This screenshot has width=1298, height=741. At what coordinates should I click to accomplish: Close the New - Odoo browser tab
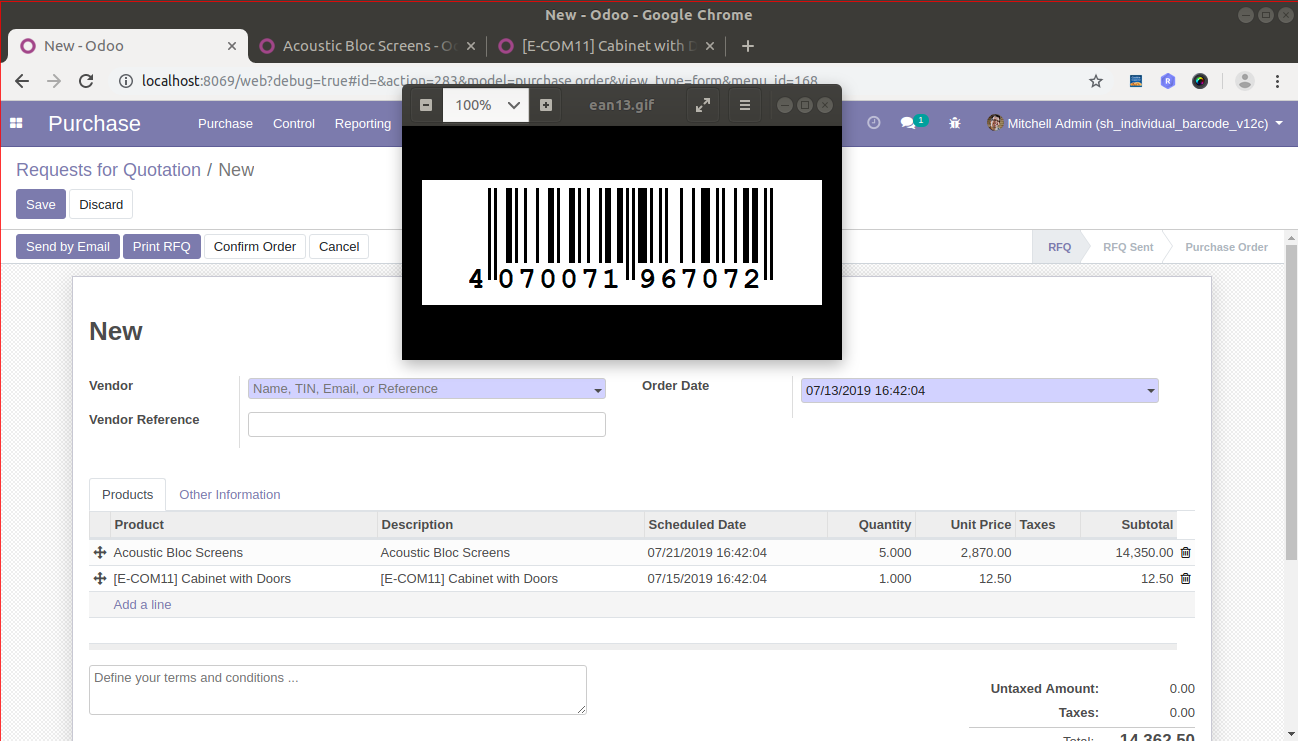click(232, 46)
